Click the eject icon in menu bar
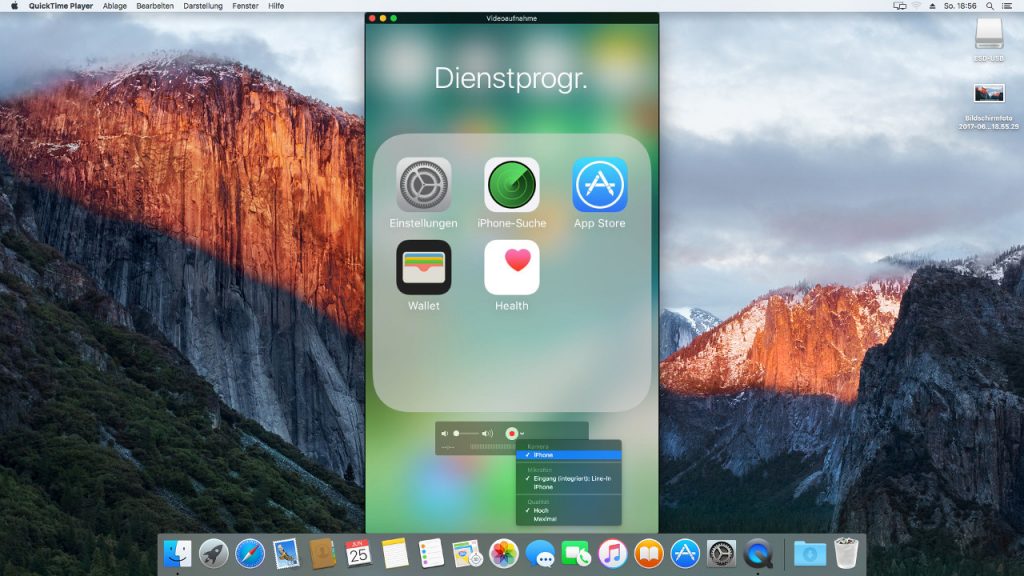Image resolution: width=1024 pixels, height=576 pixels. pos(932,6)
